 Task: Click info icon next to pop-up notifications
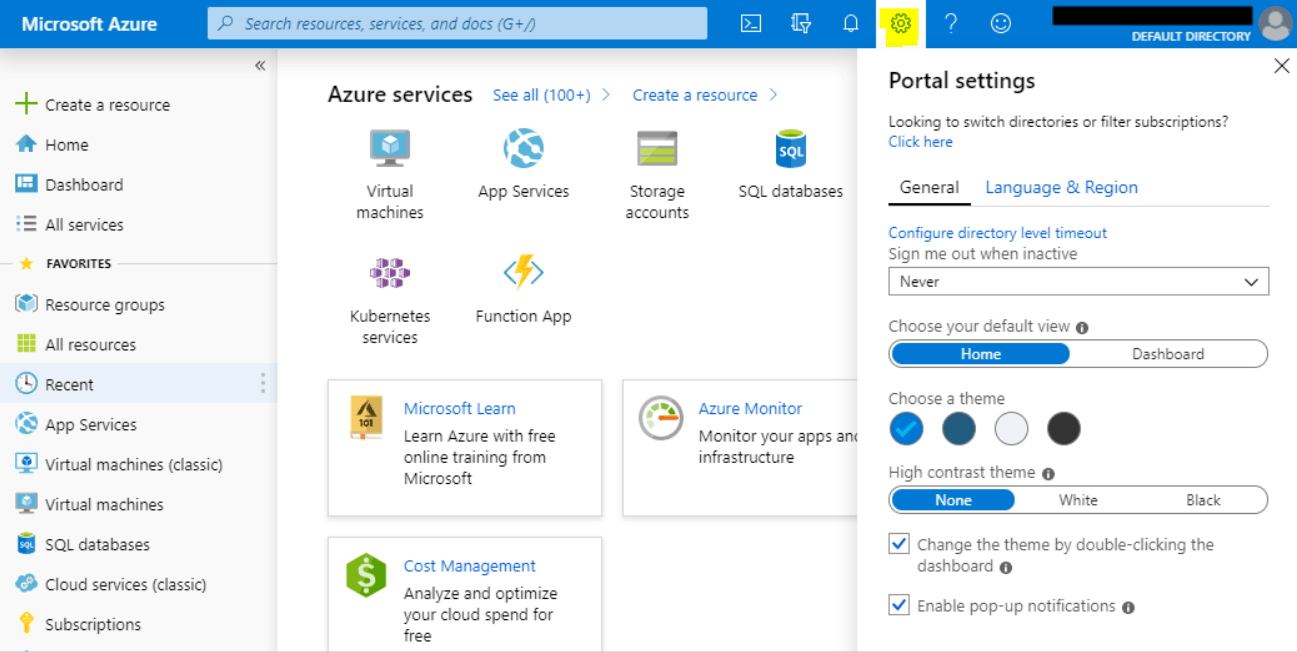pos(1128,607)
